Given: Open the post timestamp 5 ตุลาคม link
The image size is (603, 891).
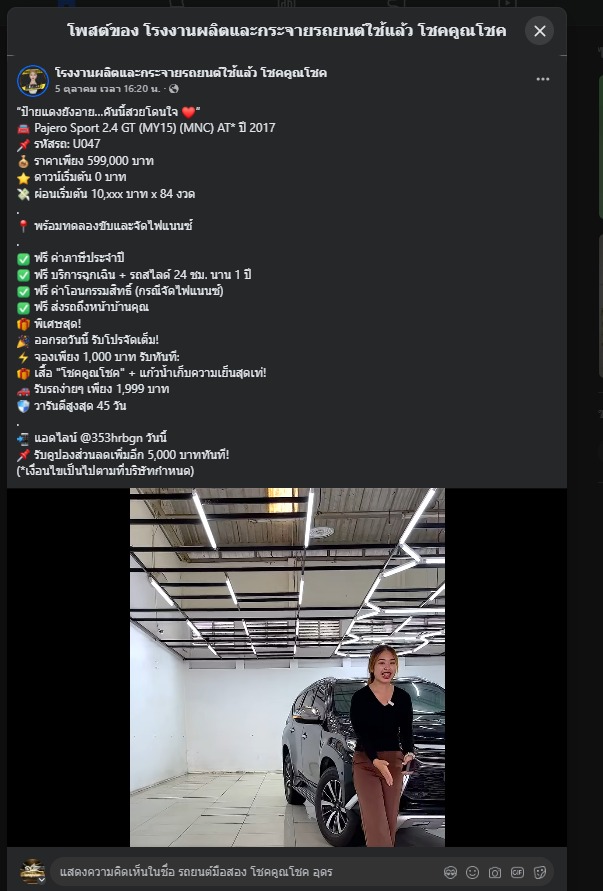Looking at the screenshot, I should 107,89.
